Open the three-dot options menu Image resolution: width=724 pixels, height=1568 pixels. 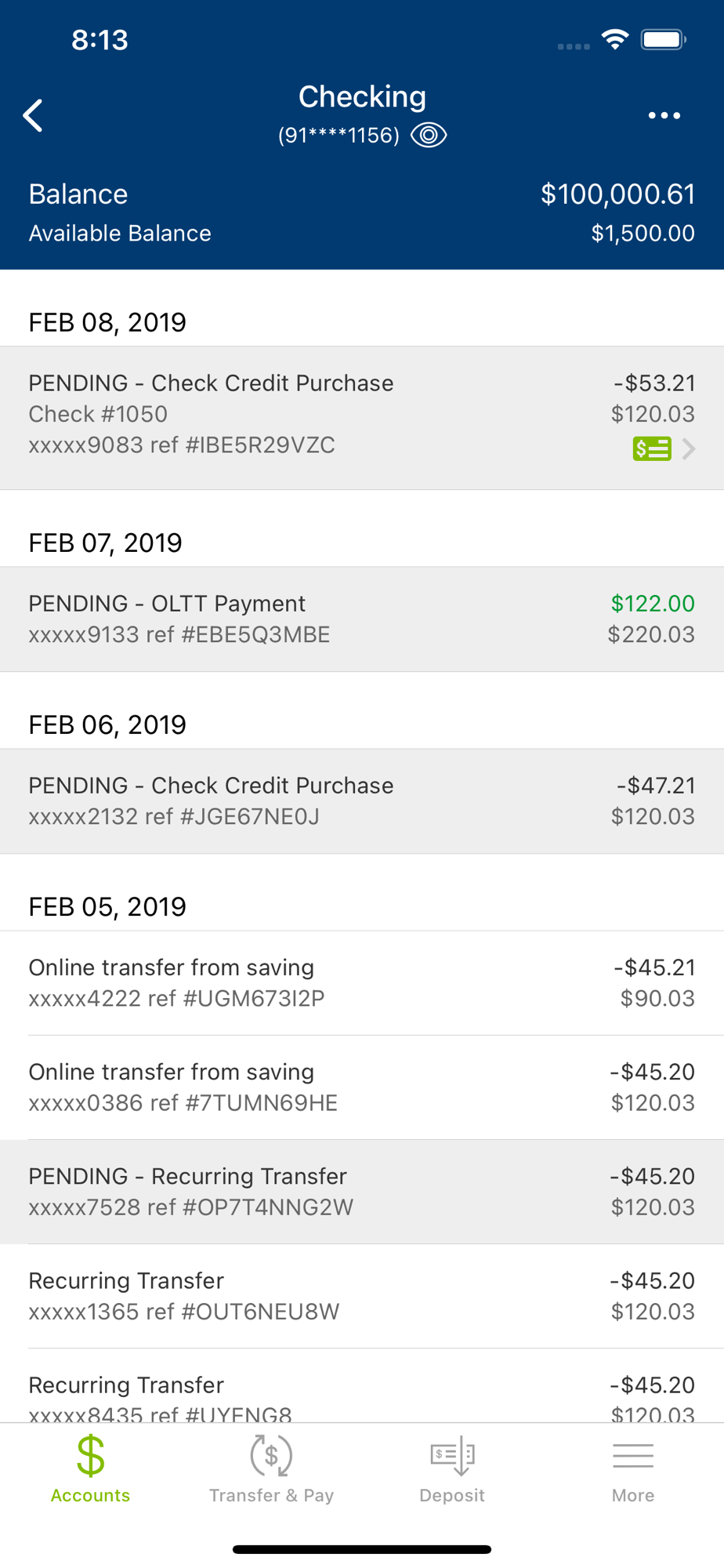coord(664,116)
